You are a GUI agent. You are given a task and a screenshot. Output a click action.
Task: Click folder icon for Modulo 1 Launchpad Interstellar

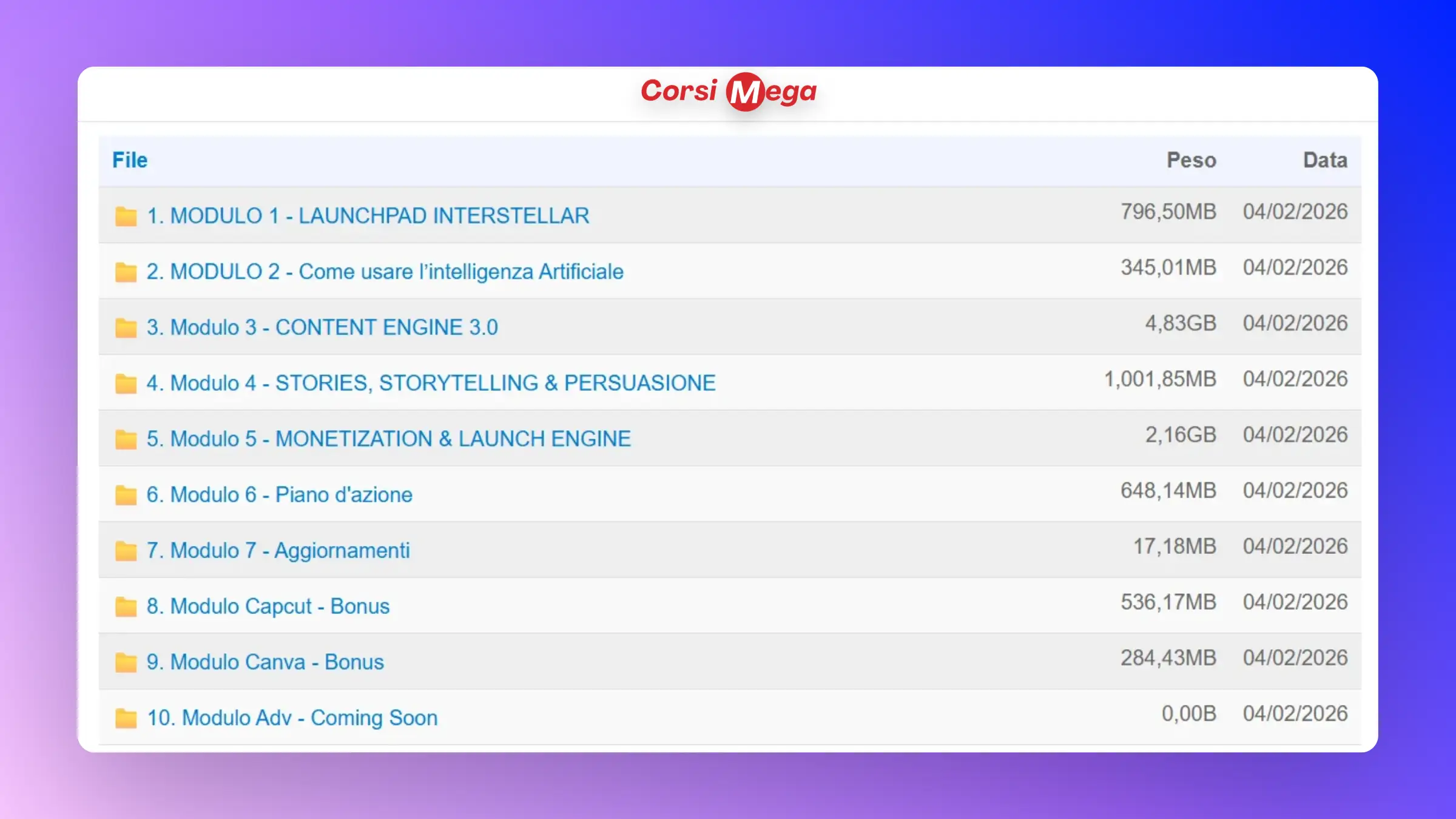126,216
